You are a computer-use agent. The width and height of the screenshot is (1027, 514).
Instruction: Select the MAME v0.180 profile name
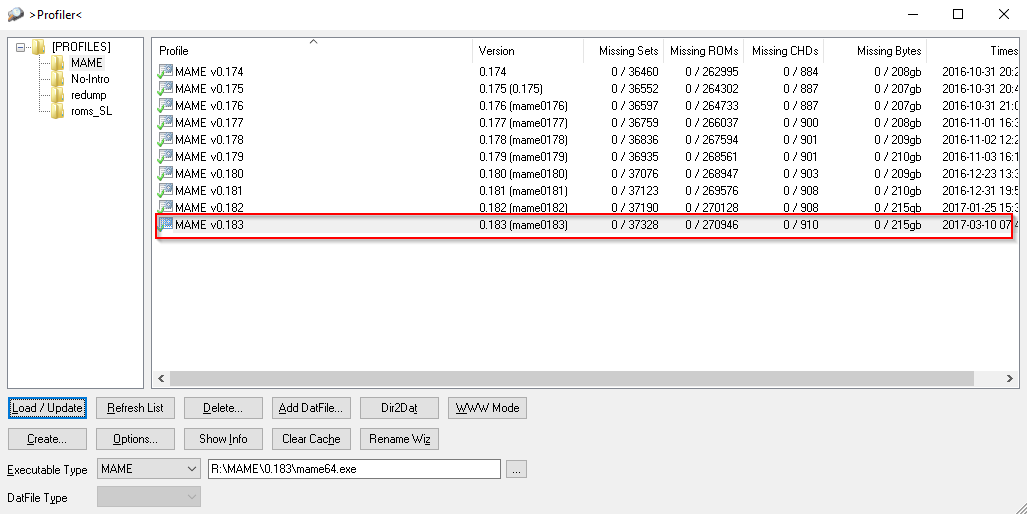coord(209,174)
